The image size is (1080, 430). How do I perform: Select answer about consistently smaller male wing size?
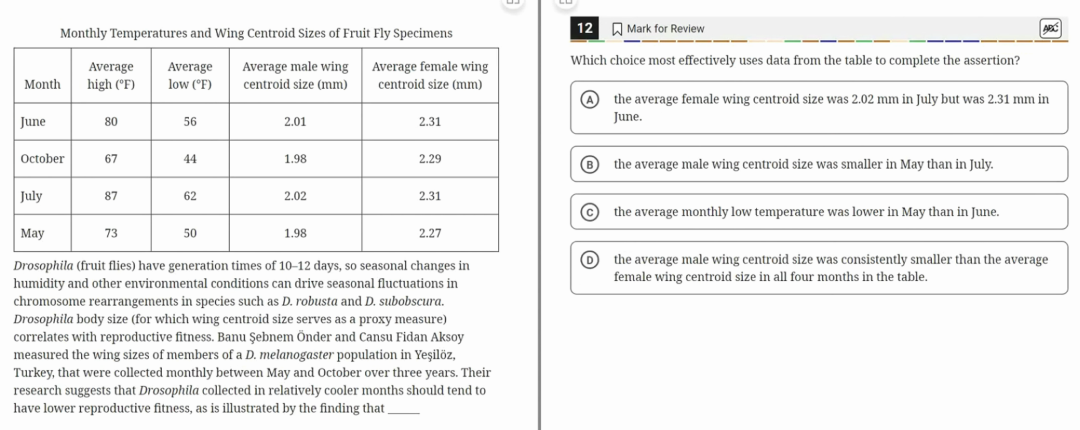(x=820, y=268)
